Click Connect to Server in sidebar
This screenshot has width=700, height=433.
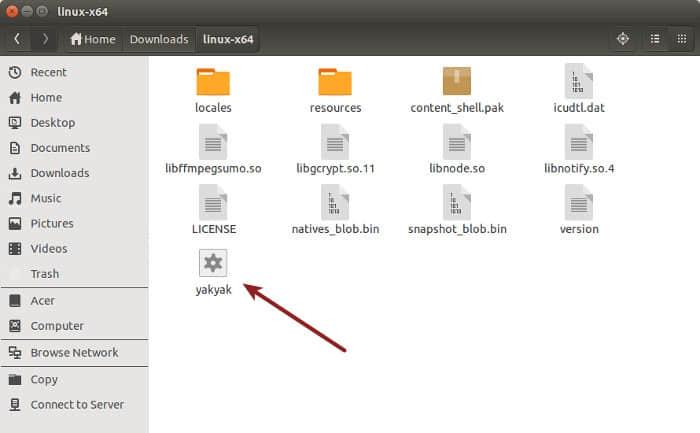pos(77,404)
